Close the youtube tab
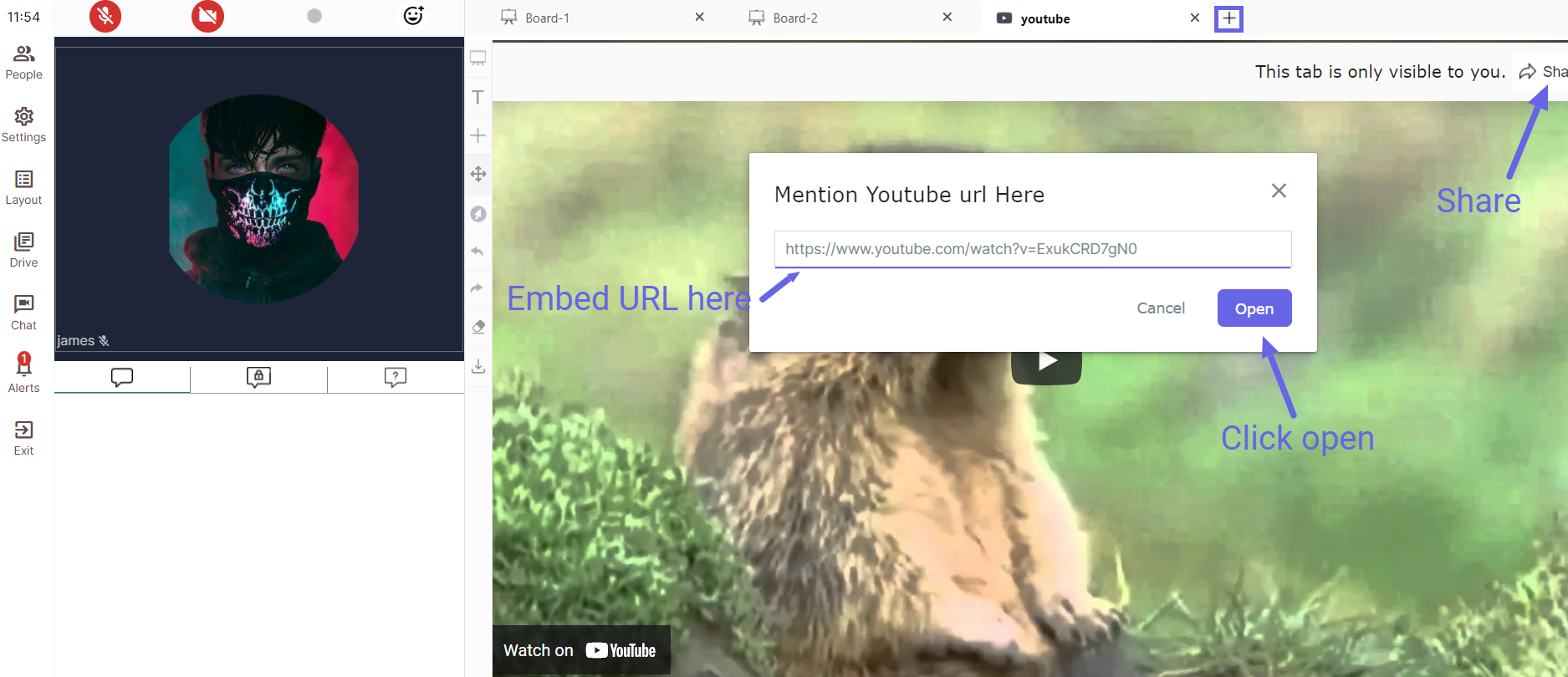The width and height of the screenshot is (1568, 677). pos(1195,18)
